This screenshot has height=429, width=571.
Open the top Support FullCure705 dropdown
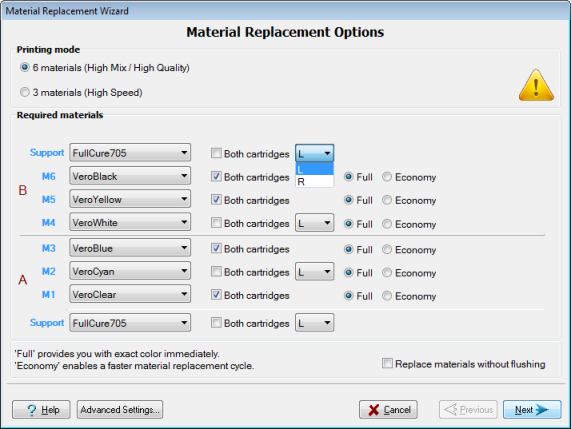[x=130, y=153]
